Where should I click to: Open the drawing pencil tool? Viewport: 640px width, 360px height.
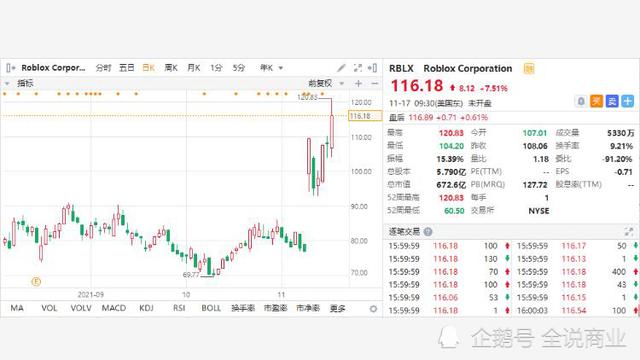(341, 68)
